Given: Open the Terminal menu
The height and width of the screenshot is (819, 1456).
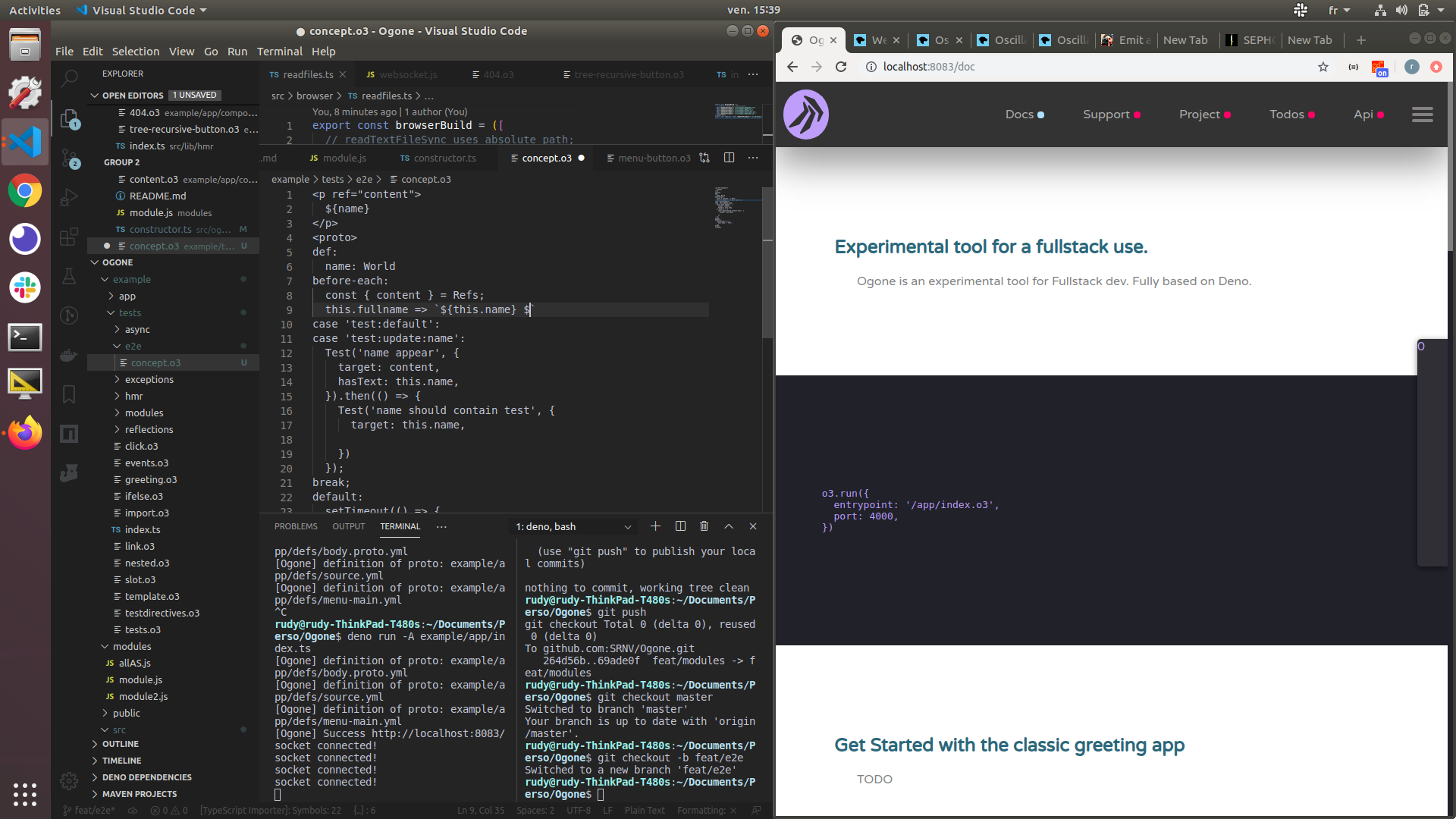Looking at the screenshot, I should click(x=279, y=51).
